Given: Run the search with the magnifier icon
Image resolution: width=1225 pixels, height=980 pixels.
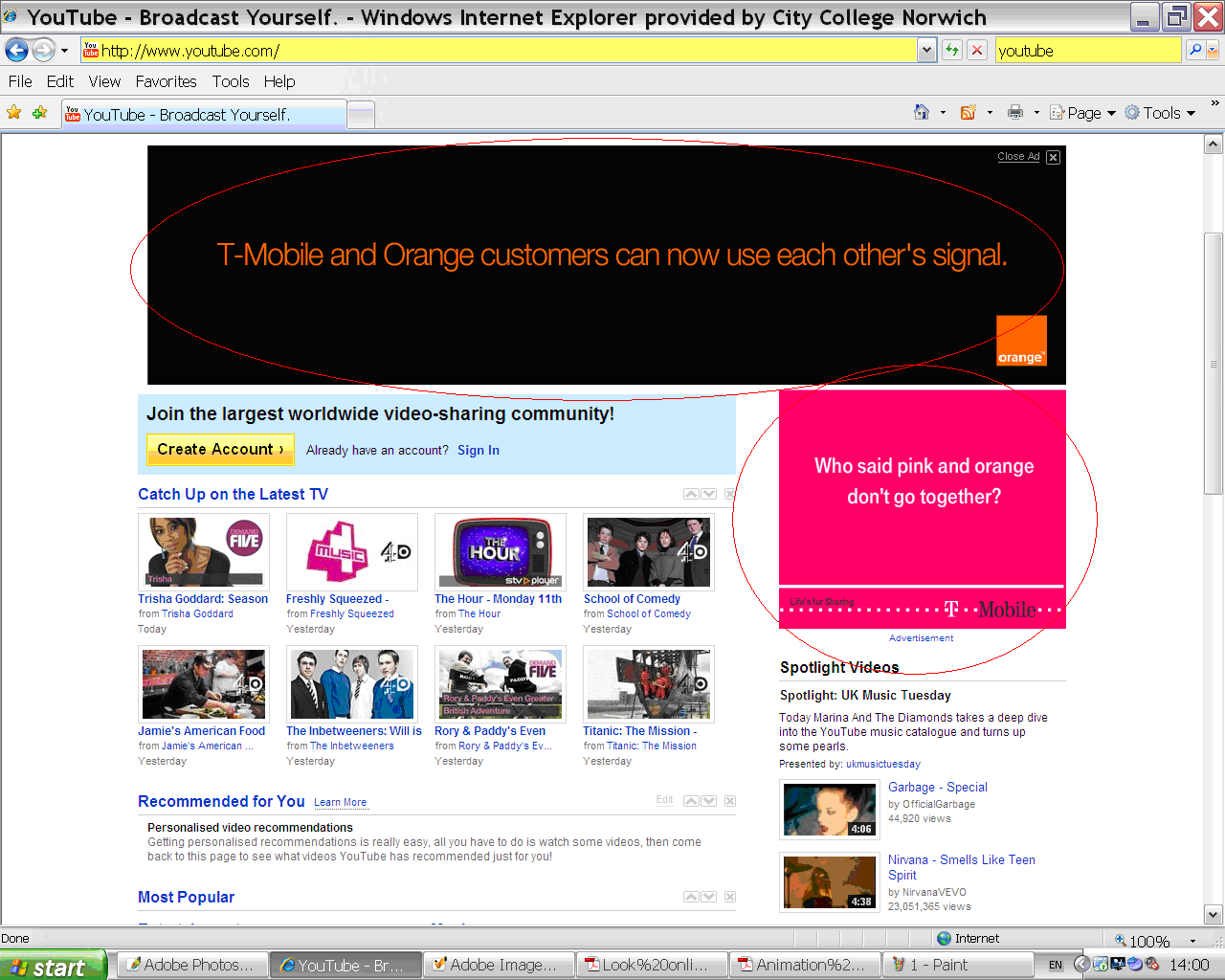Looking at the screenshot, I should 1195,50.
